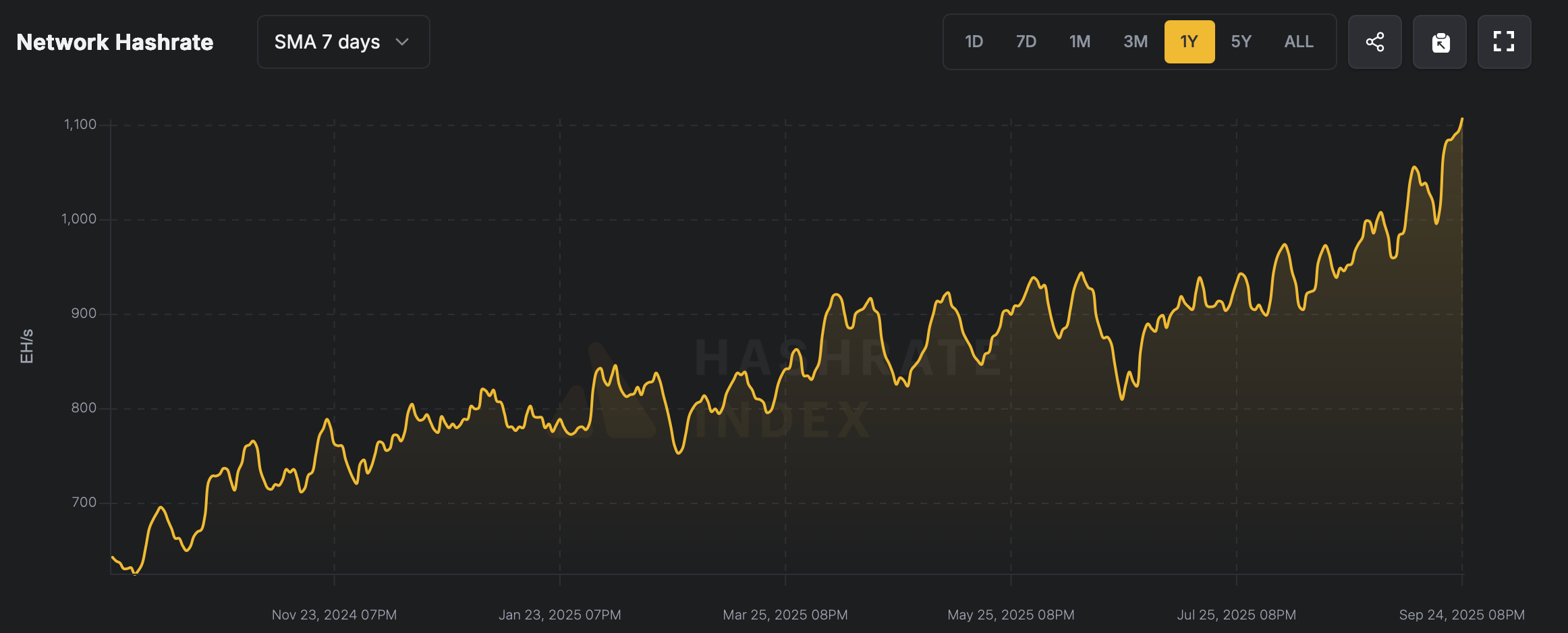Click the Nov 23, 2024 axis label
The width and height of the screenshot is (1568, 633).
334,615
